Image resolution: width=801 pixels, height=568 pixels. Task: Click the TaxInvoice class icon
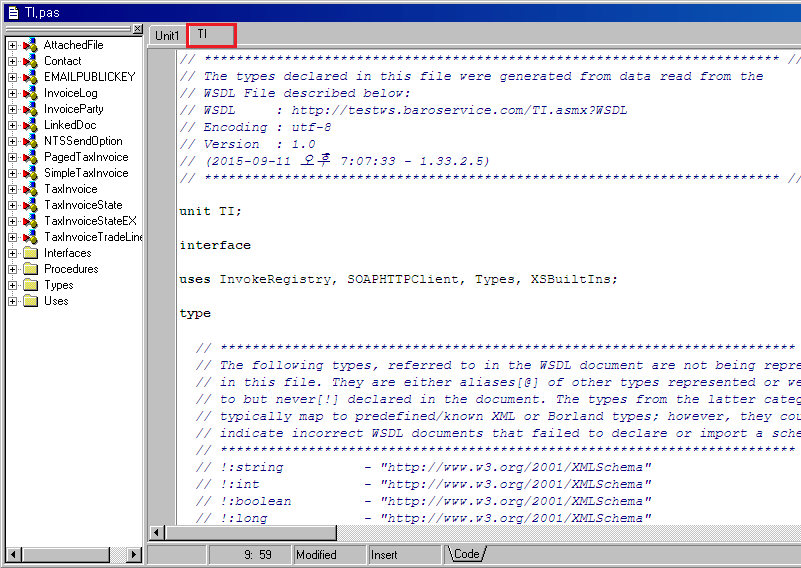tap(31, 189)
